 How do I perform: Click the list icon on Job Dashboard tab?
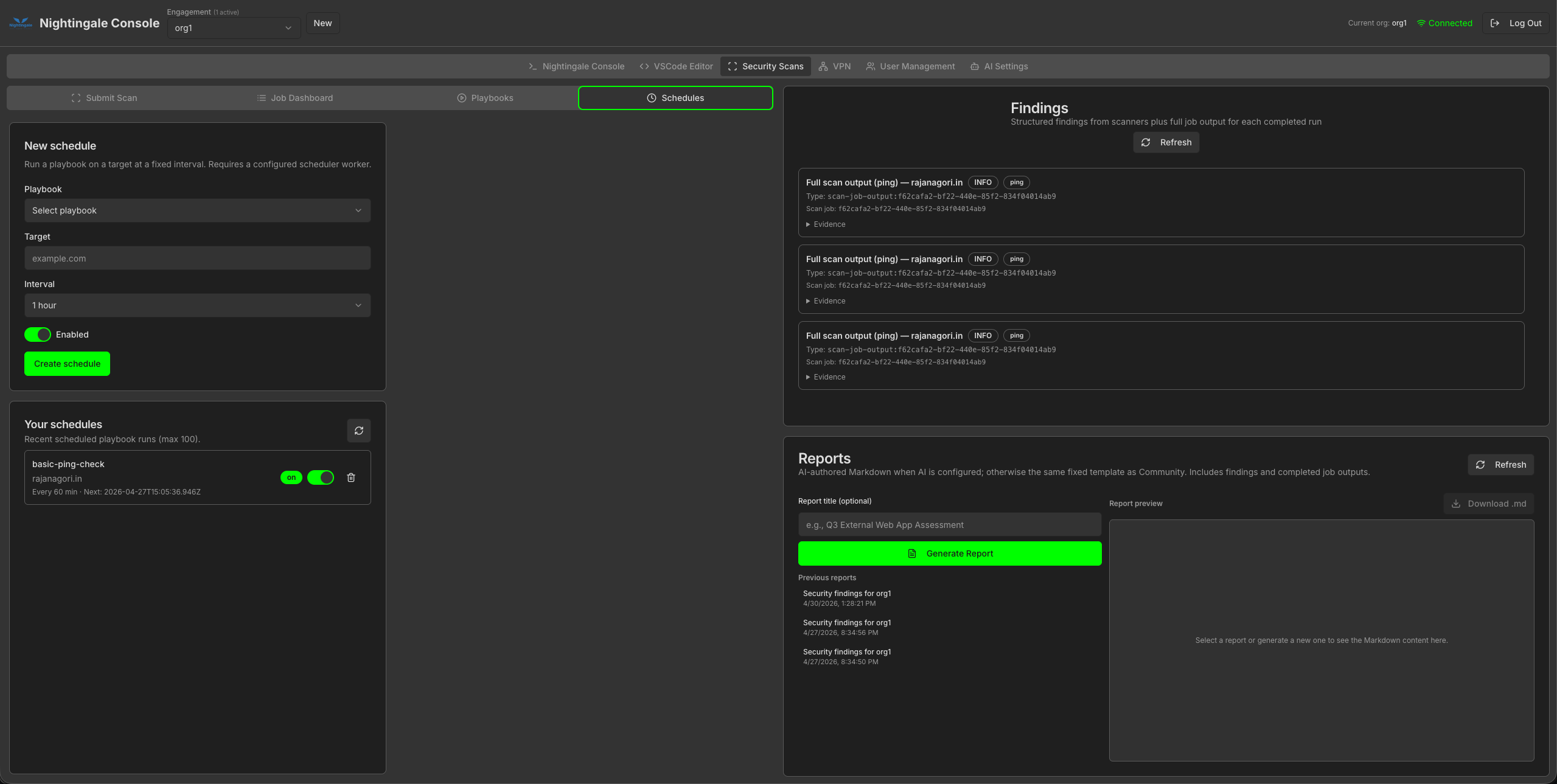pos(261,98)
